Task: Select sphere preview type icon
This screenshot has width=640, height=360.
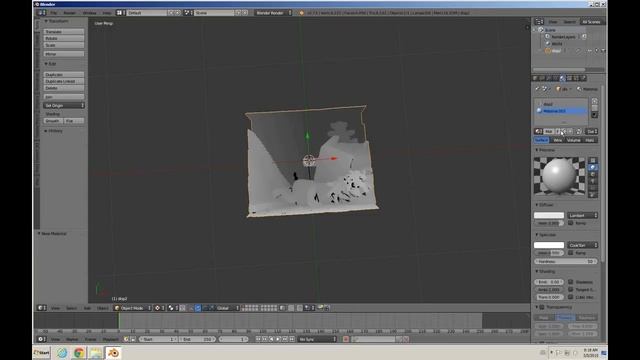Action: 593,167
